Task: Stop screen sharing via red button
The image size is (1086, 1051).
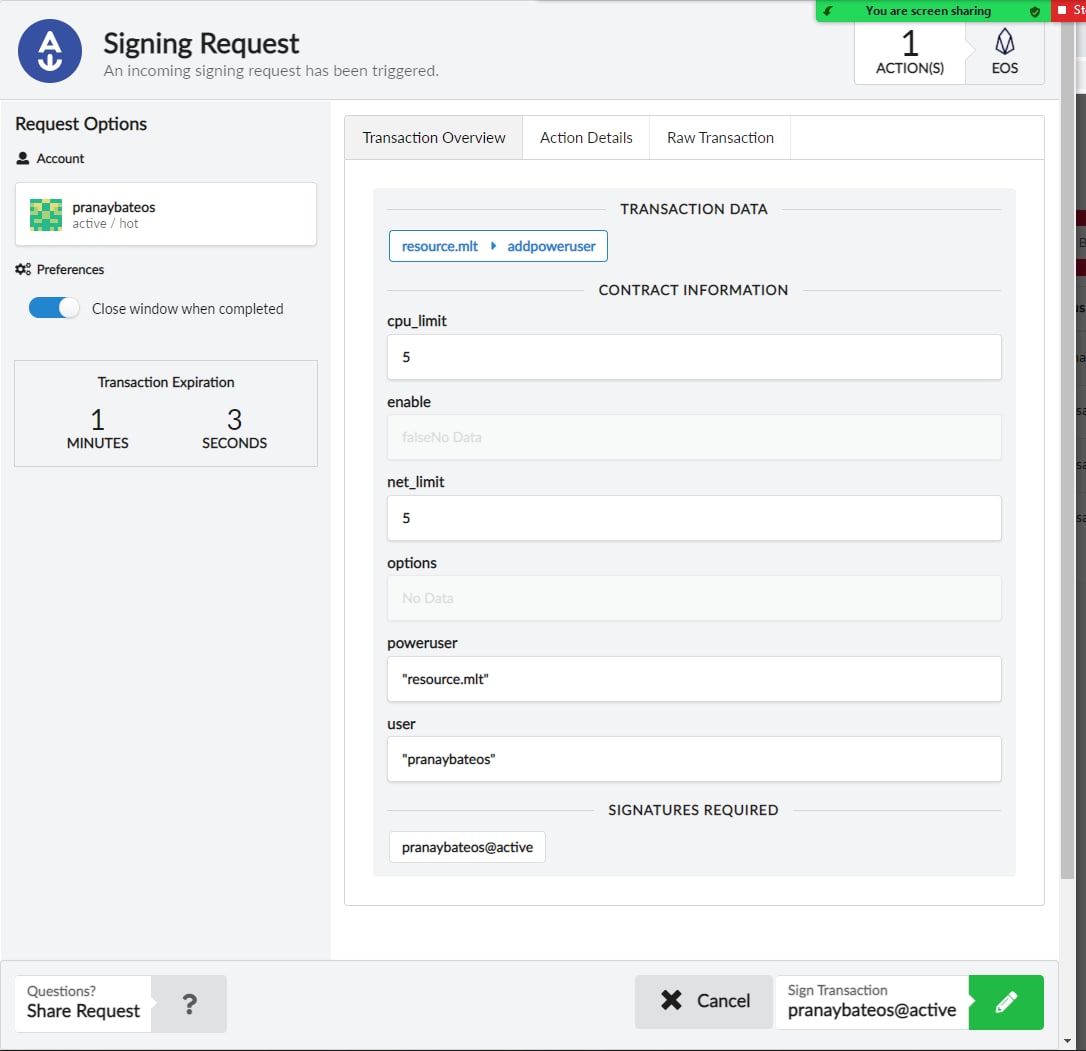Action: click(1068, 10)
